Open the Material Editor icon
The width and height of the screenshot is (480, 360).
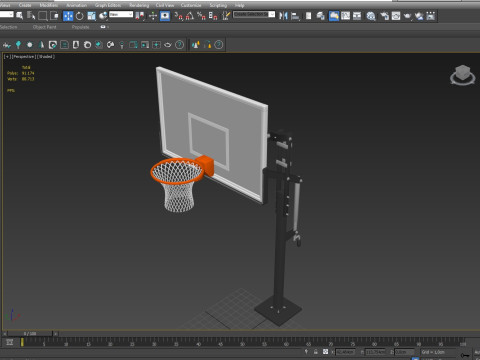point(371,16)
